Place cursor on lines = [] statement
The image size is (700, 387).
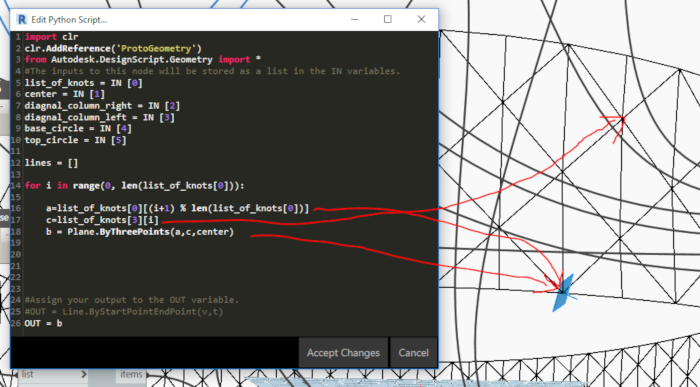click(51, 163)
